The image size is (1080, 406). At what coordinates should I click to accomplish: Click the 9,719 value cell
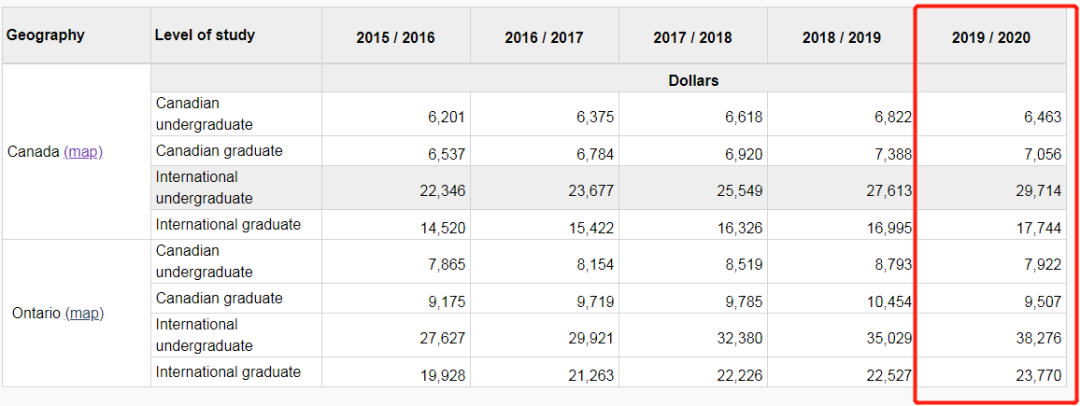click(x=594, y=302)
